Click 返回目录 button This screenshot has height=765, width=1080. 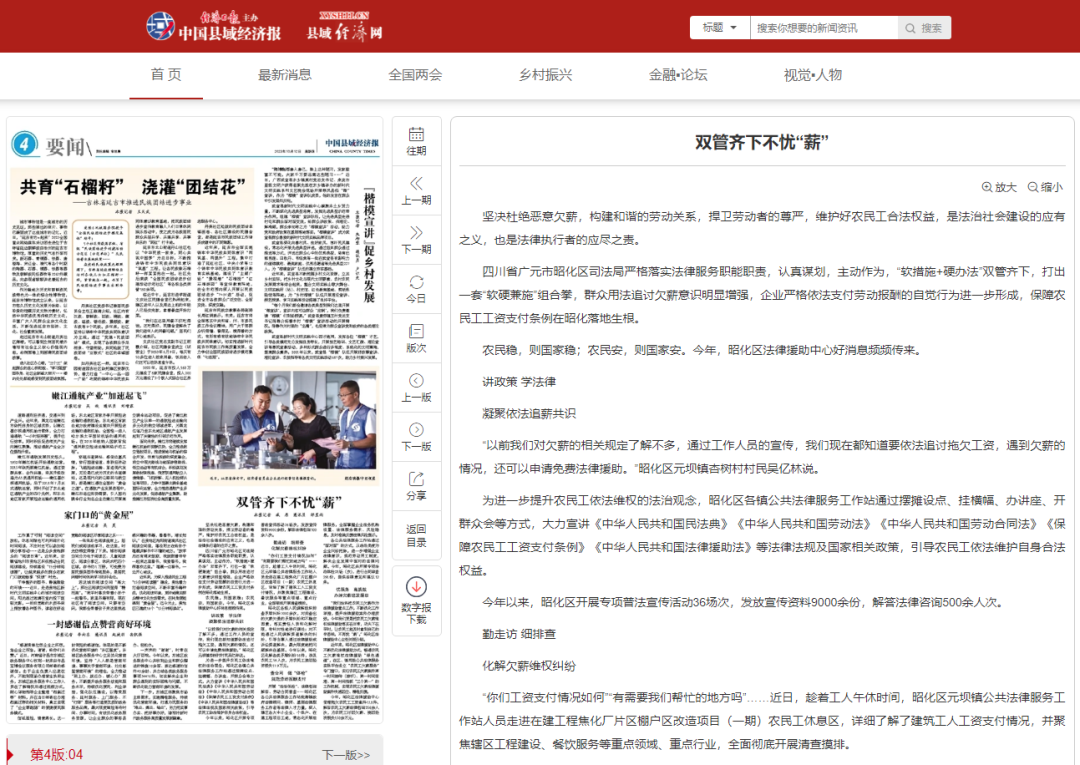click(416, 536)
